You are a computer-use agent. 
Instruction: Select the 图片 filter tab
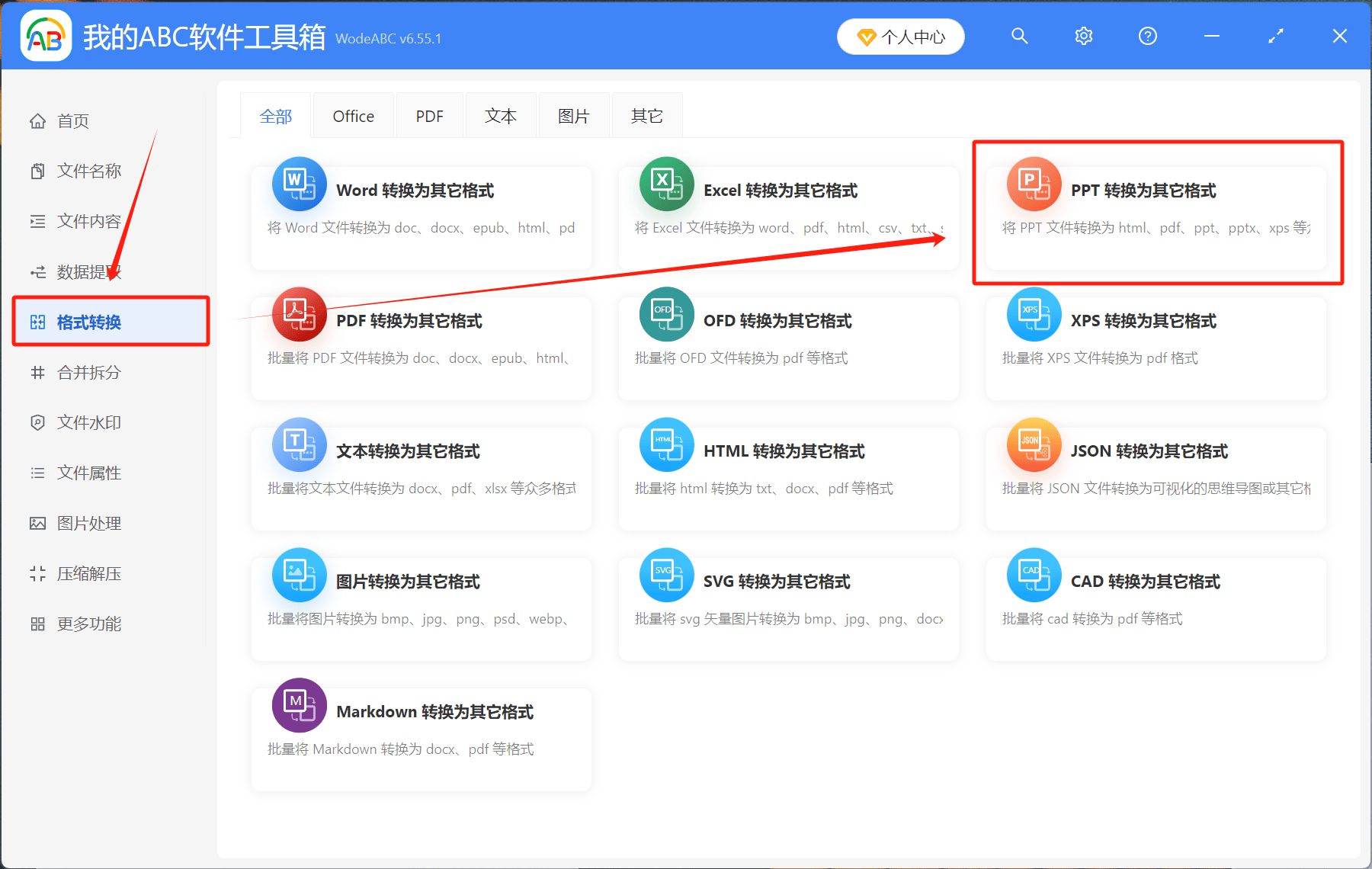click(x=573, y=115)
